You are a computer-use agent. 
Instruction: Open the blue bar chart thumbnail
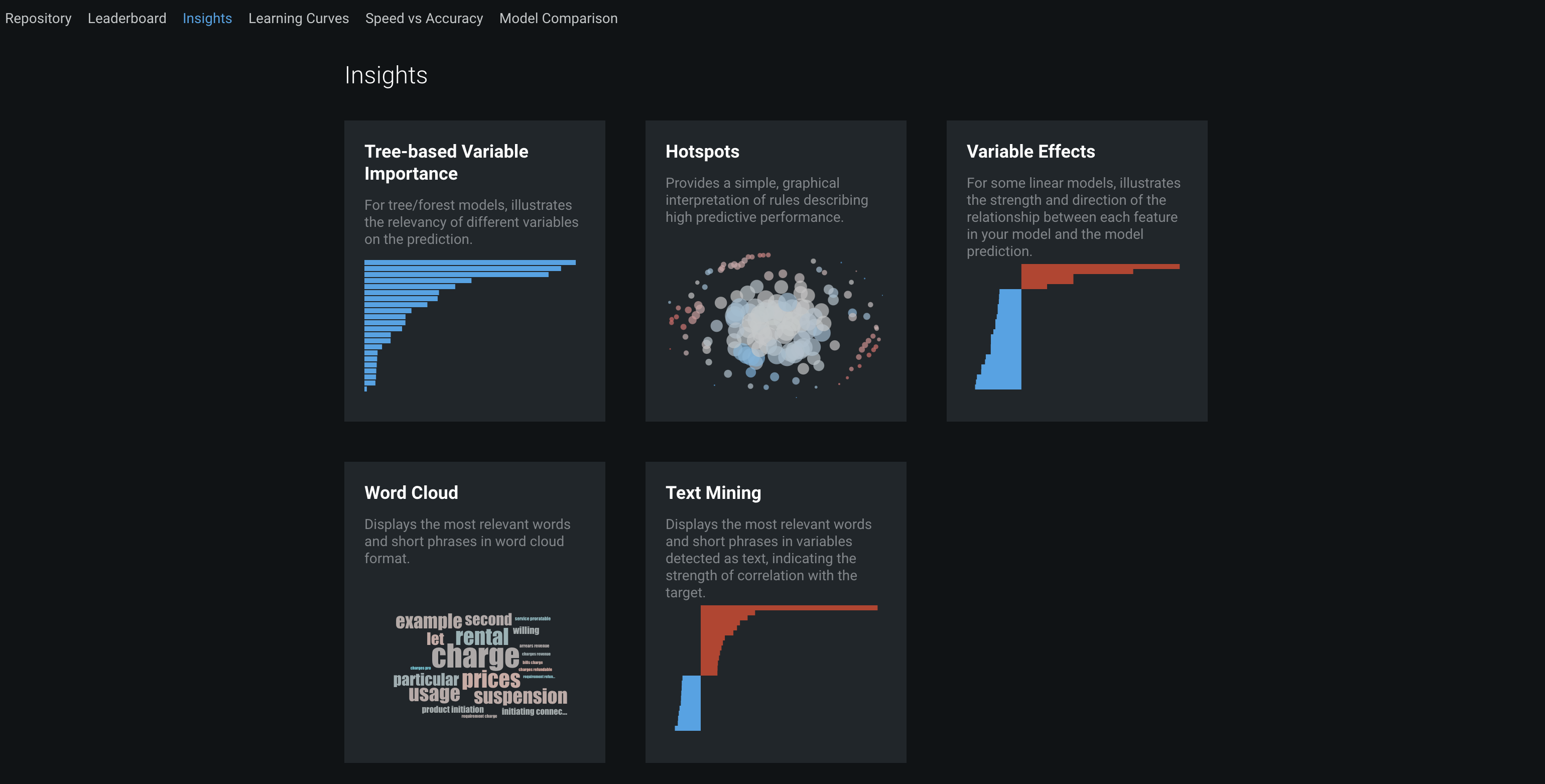[470, 326]
